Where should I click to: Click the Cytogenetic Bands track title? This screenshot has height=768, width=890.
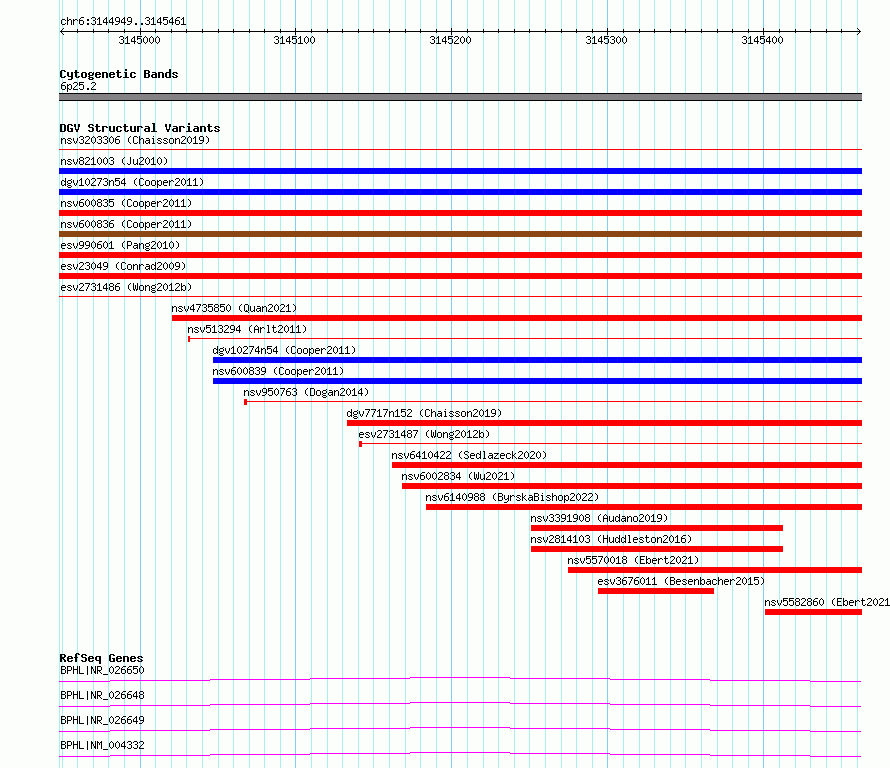[x=119, y=74]
